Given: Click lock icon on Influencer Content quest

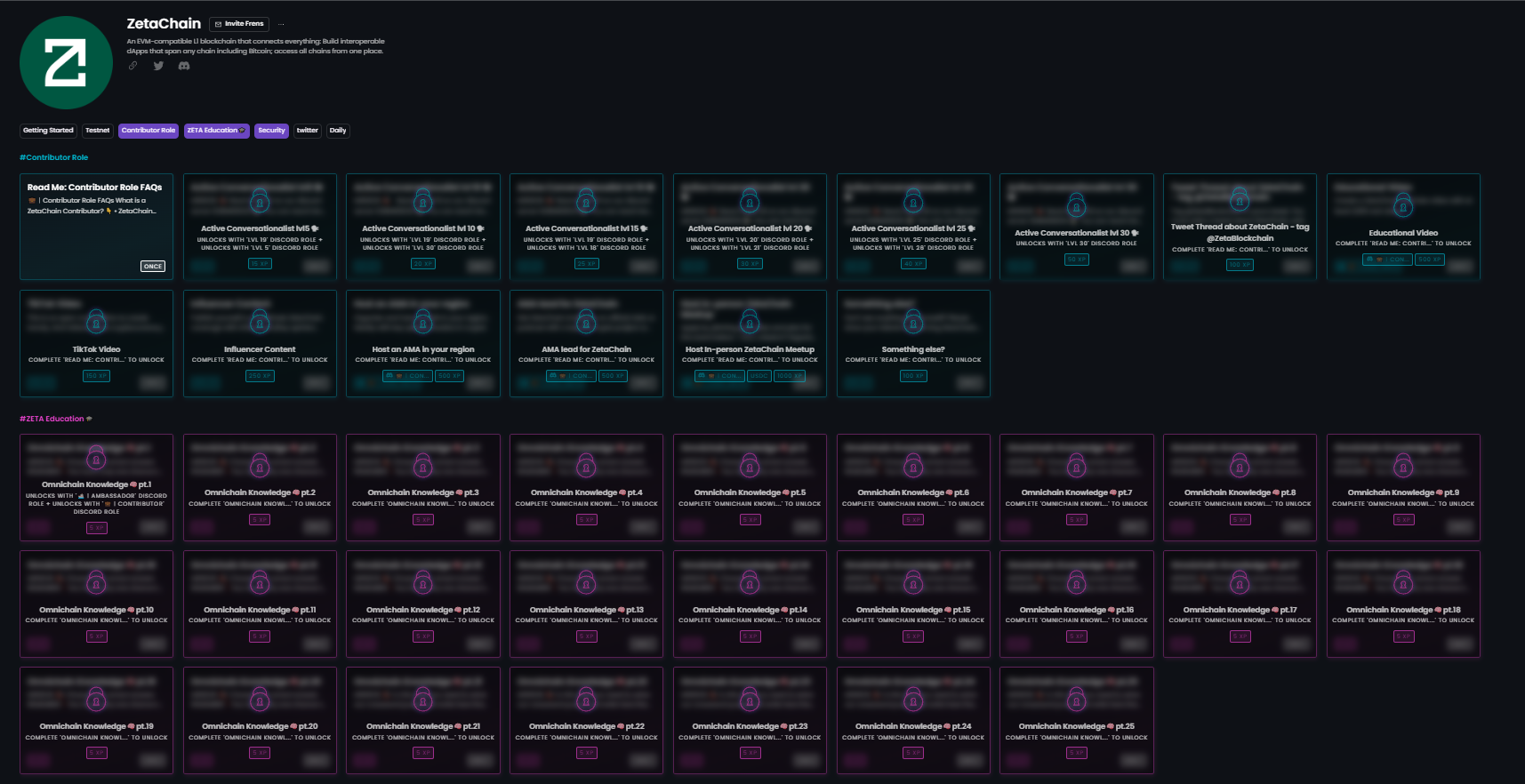Looking at the screenshot, I should [260, 322].
